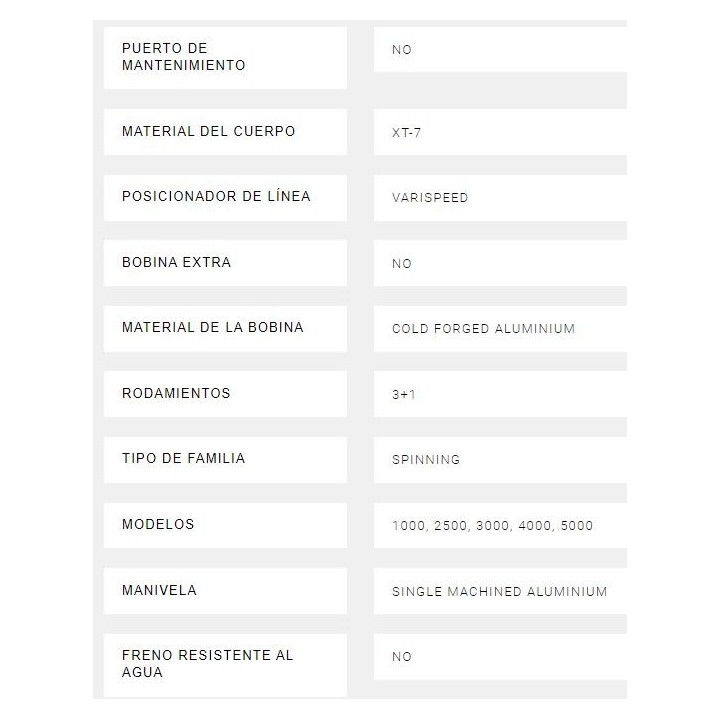
Task: Click the NO value beside PUERTO DE MANTENIMIENTO
Action: [x=402, y=49]
